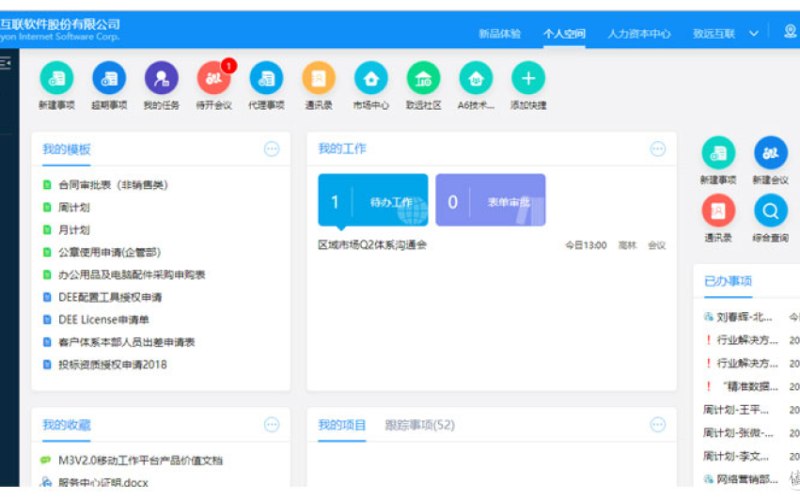Viewport: 800px width, 500px height.
Task: Open the A6技术 shortcut icon
Action: point(476,78)
